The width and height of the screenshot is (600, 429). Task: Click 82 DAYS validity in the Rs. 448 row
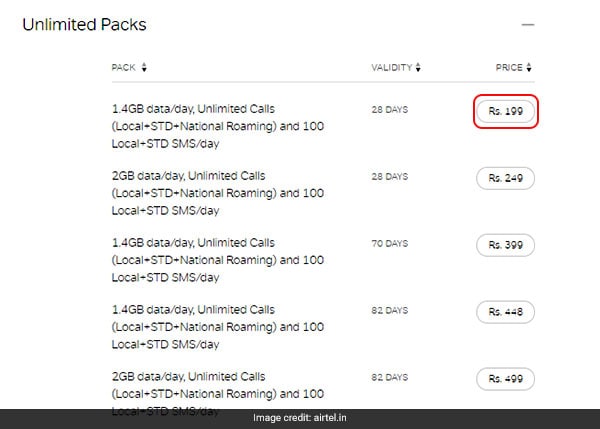click(389, 310)
